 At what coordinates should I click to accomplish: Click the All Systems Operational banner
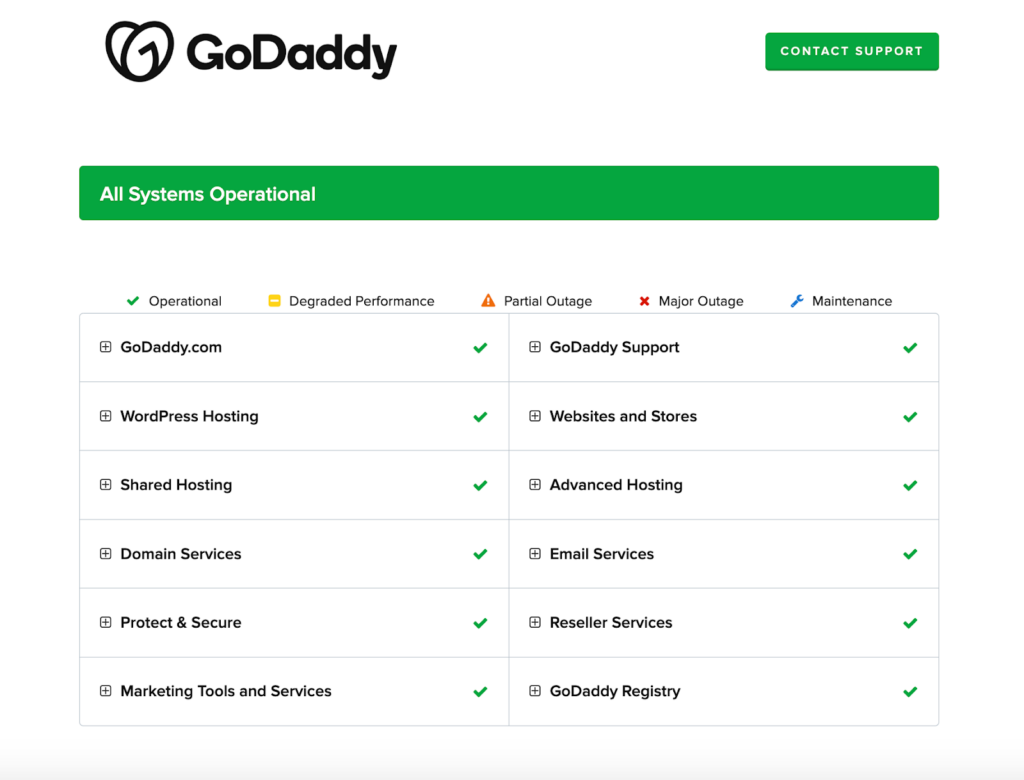coord(509,192)
